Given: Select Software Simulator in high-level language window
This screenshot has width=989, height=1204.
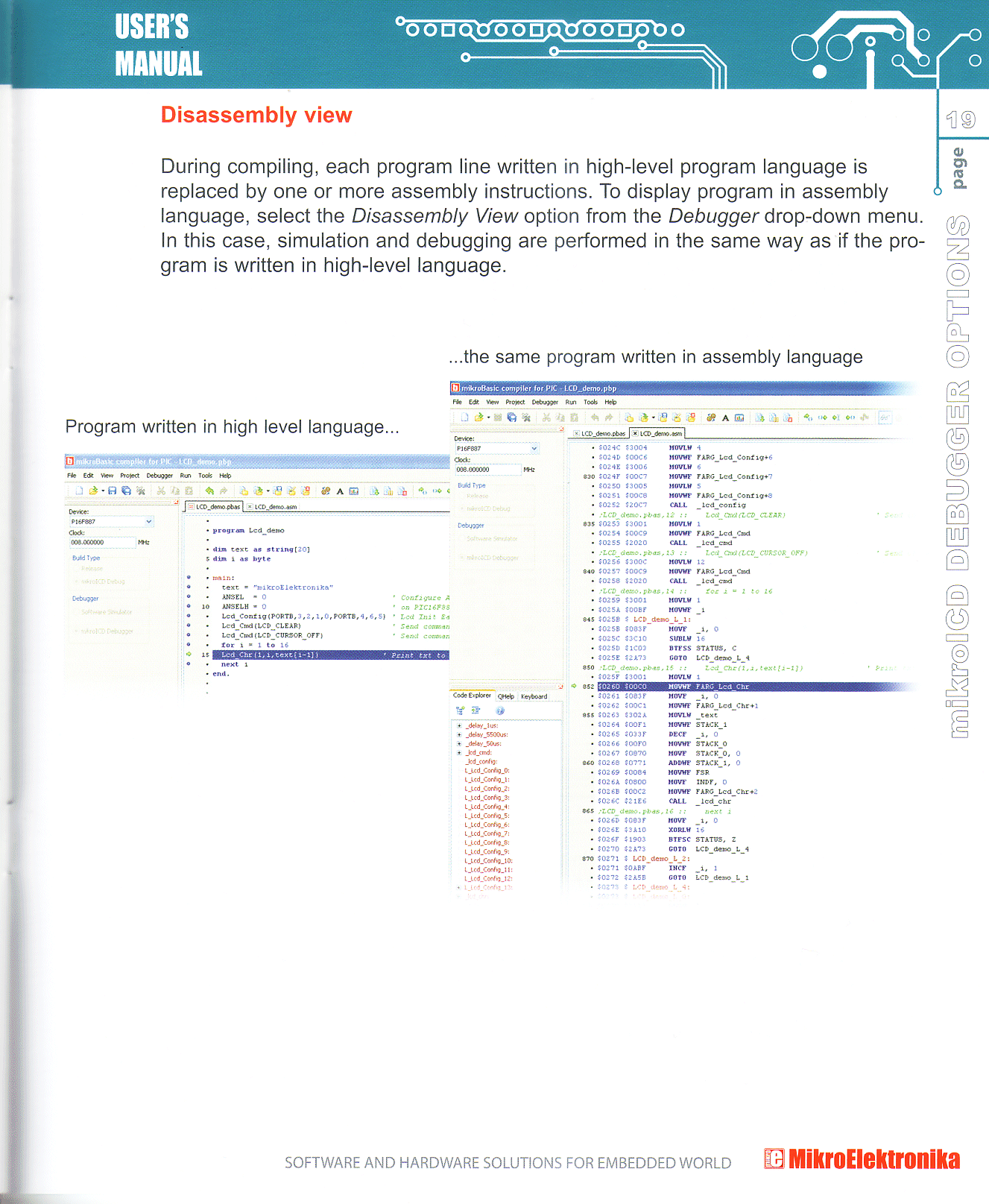Looking at the screenshot, I should (107, 612).
